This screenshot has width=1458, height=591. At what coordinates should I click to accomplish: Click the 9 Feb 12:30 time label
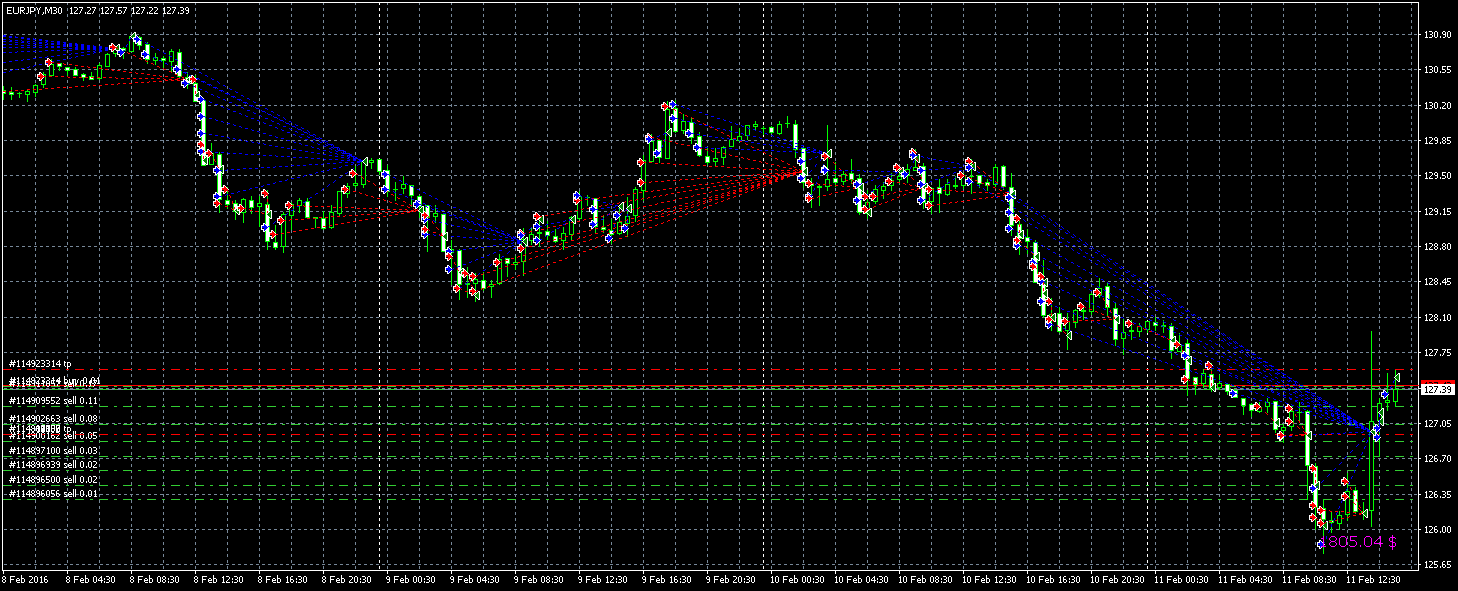point(605,579)
